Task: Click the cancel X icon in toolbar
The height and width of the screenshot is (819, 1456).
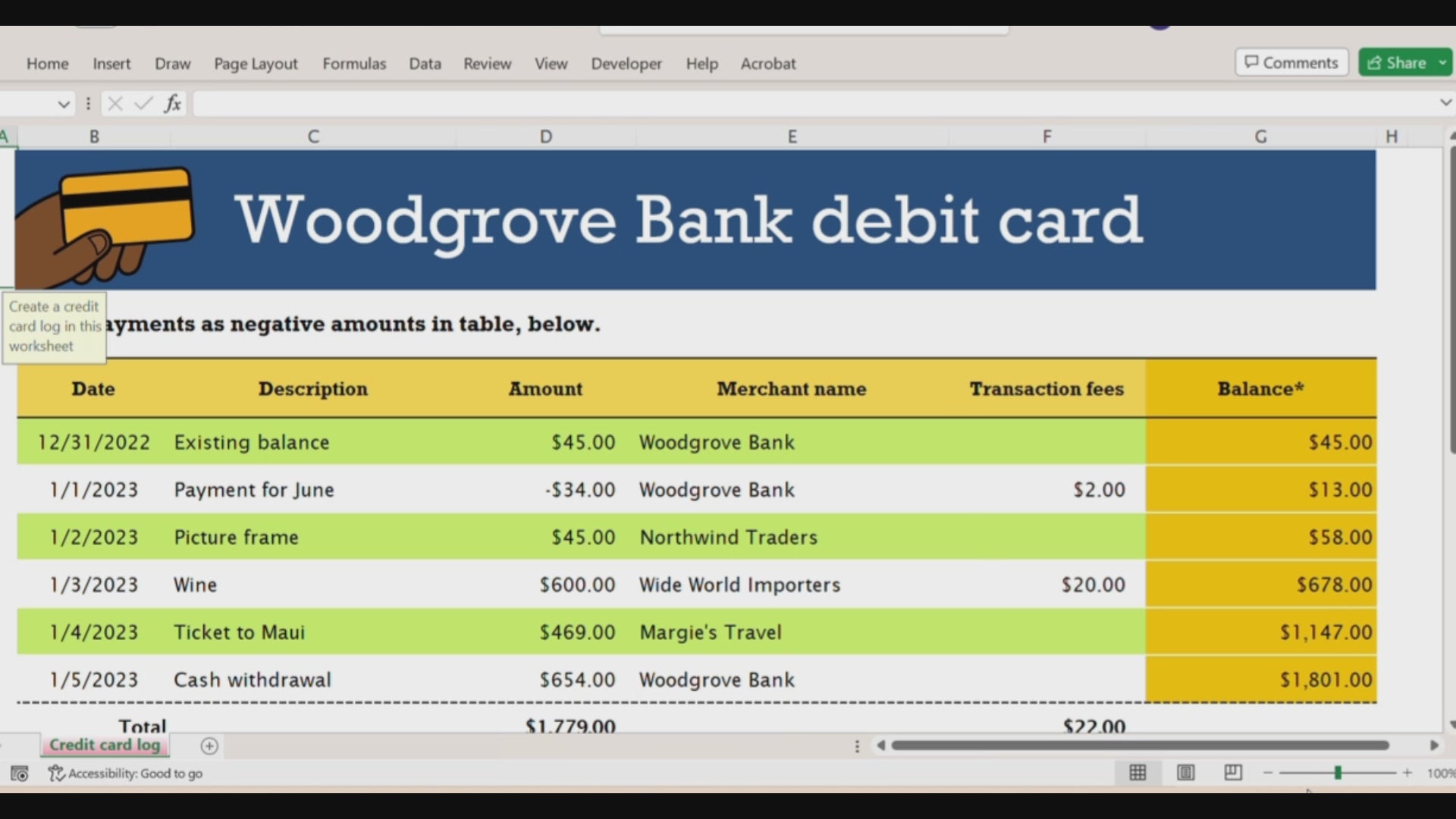Action: (x=113, y=103)
